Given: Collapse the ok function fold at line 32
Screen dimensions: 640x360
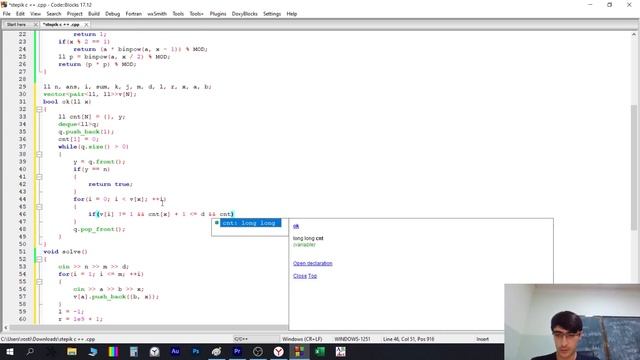Looking at the screenshot, I should point(39,109).
